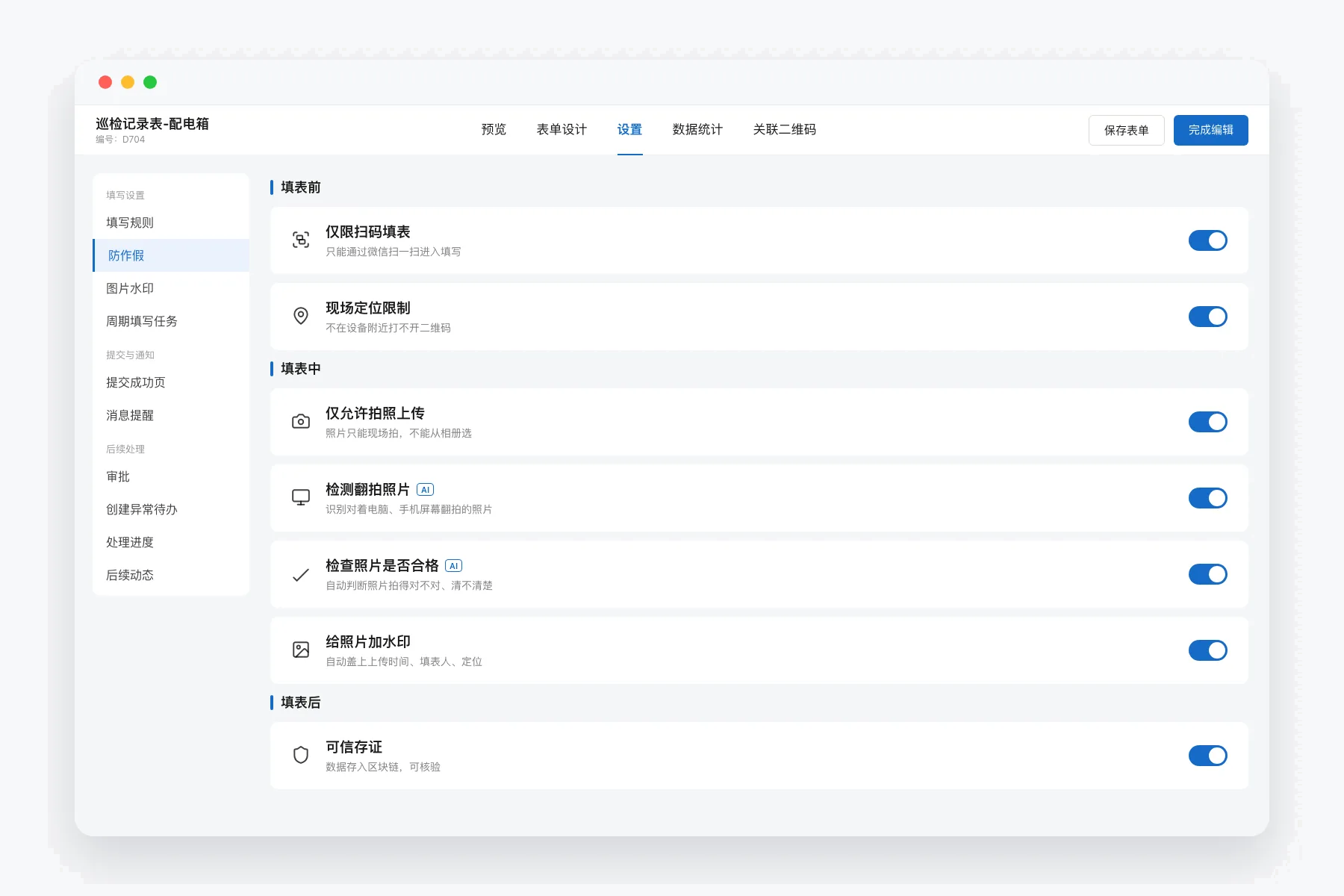Click the form title 巡检记录表-配电箱
The height and width of the screenshot is (896, 1344).
tap(152, 124)
